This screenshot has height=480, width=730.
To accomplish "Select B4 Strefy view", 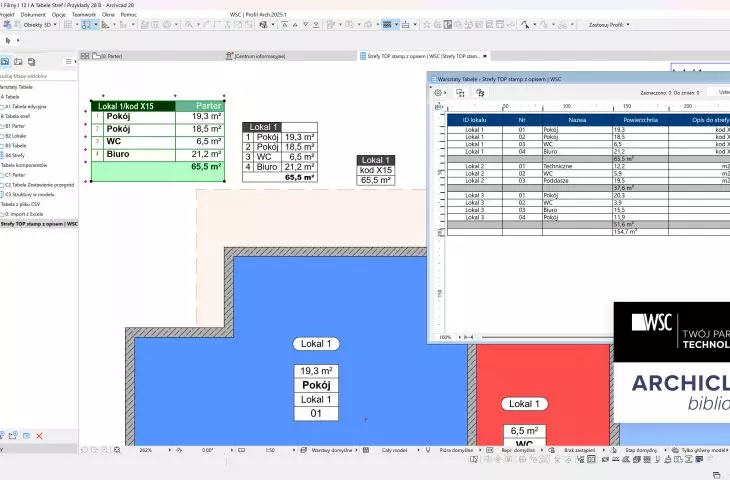I will (x=15, y=155).
